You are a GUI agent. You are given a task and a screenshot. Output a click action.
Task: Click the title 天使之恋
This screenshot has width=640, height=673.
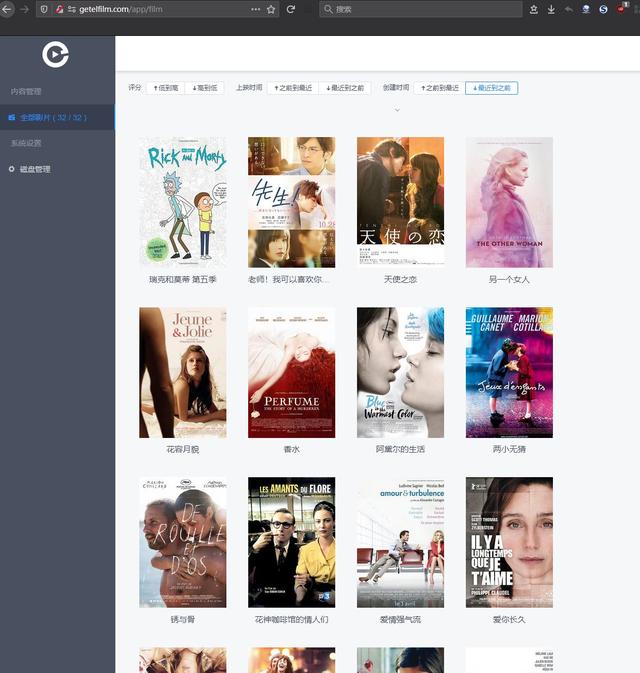click(x=400, y=279)
